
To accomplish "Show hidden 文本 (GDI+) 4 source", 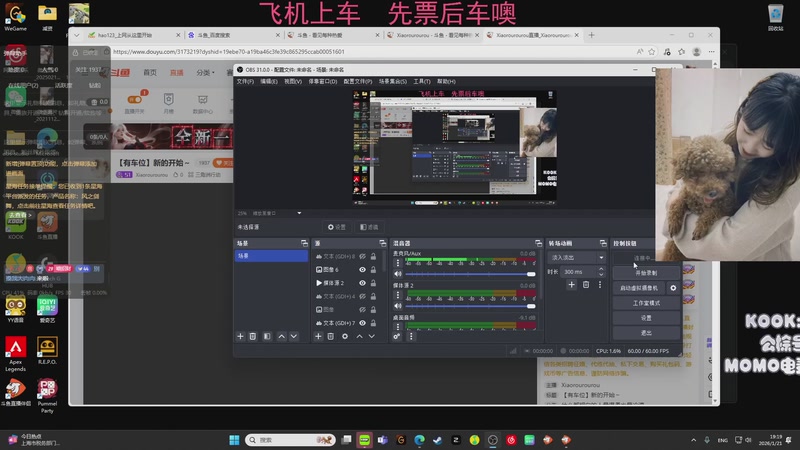I will (362, 296).
